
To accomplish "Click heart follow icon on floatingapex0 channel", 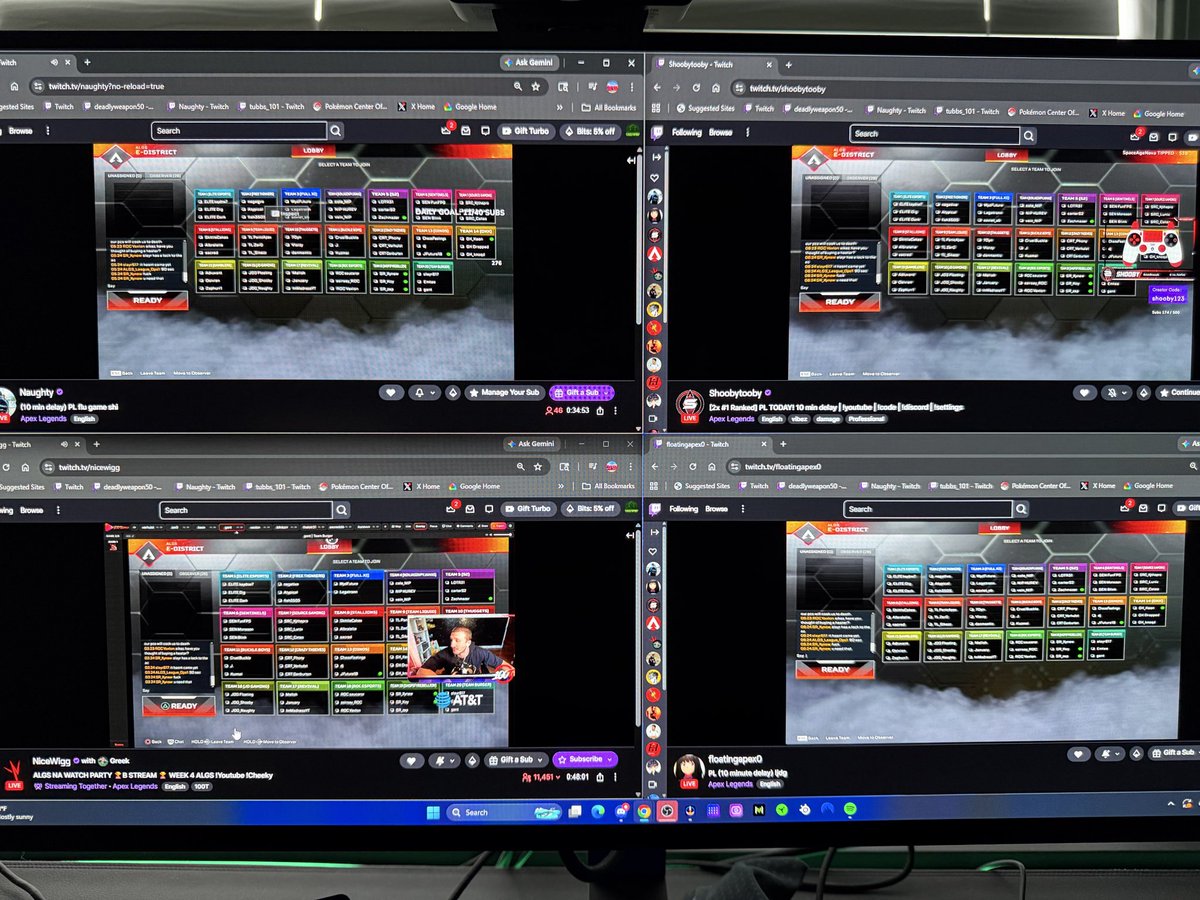I will (x=1079, y=754).
